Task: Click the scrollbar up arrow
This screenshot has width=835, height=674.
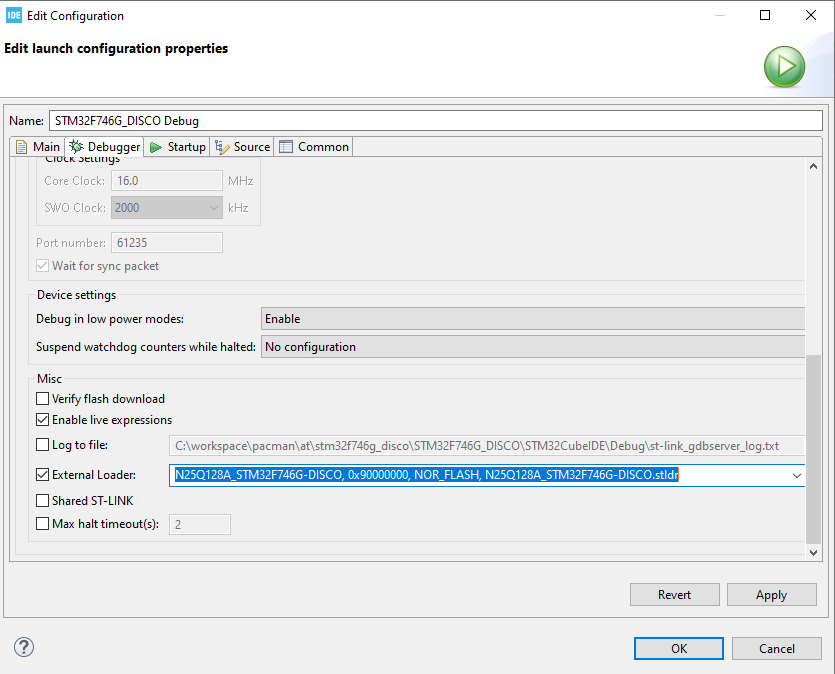Action: [813, 166]
